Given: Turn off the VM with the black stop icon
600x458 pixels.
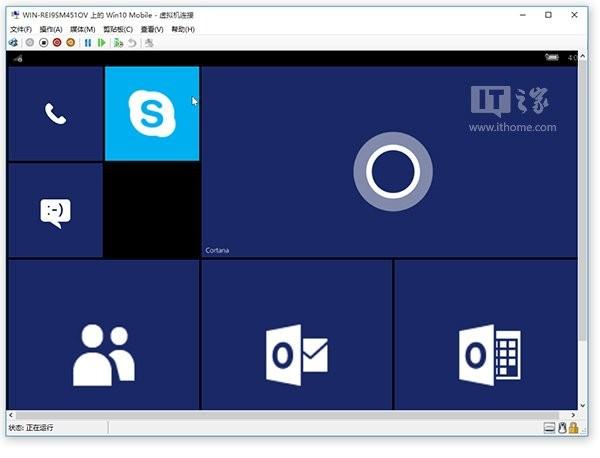Looking at the screenshot, I should tap(44, 43).
